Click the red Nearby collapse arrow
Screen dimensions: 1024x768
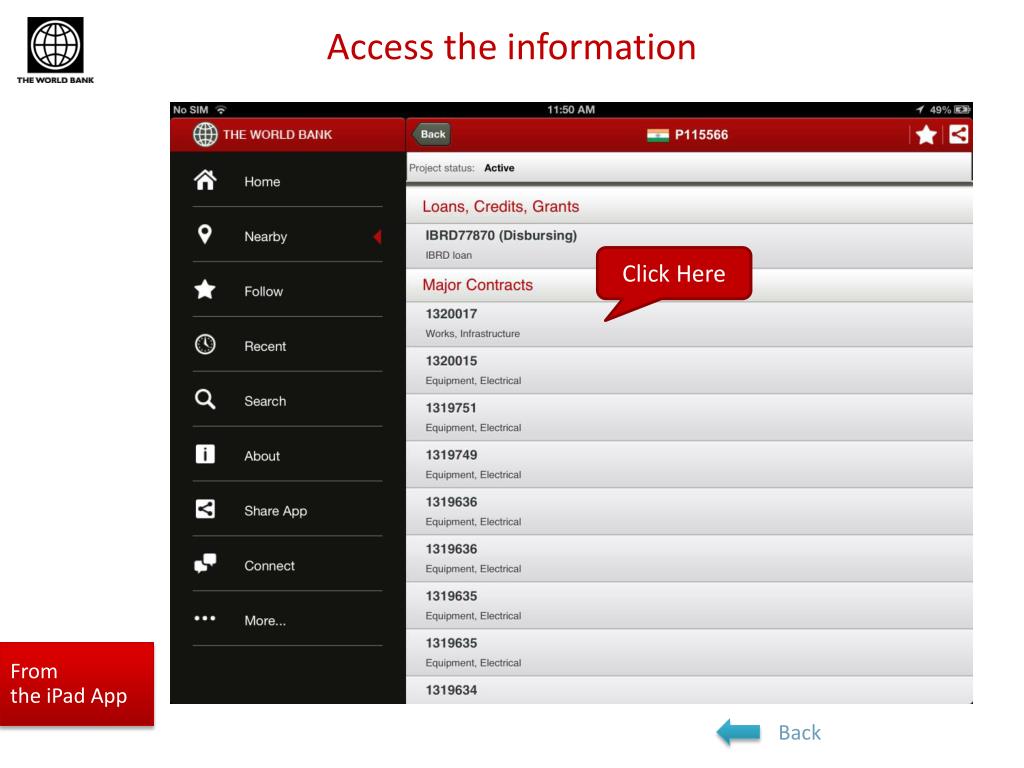(x=377, y=236)
